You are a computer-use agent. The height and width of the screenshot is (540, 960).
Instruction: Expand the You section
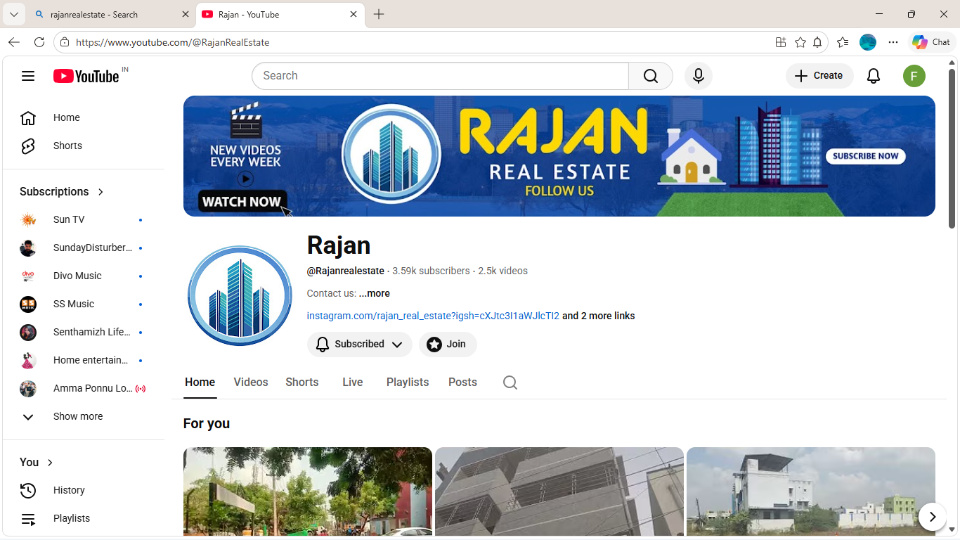[x=36, y=462]
